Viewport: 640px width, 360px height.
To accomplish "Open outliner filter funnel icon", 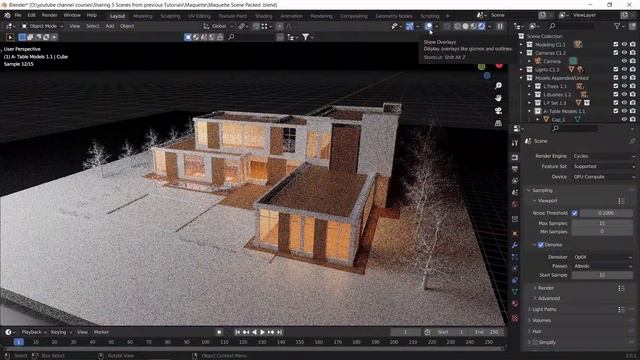I will (x=617, y=26).
